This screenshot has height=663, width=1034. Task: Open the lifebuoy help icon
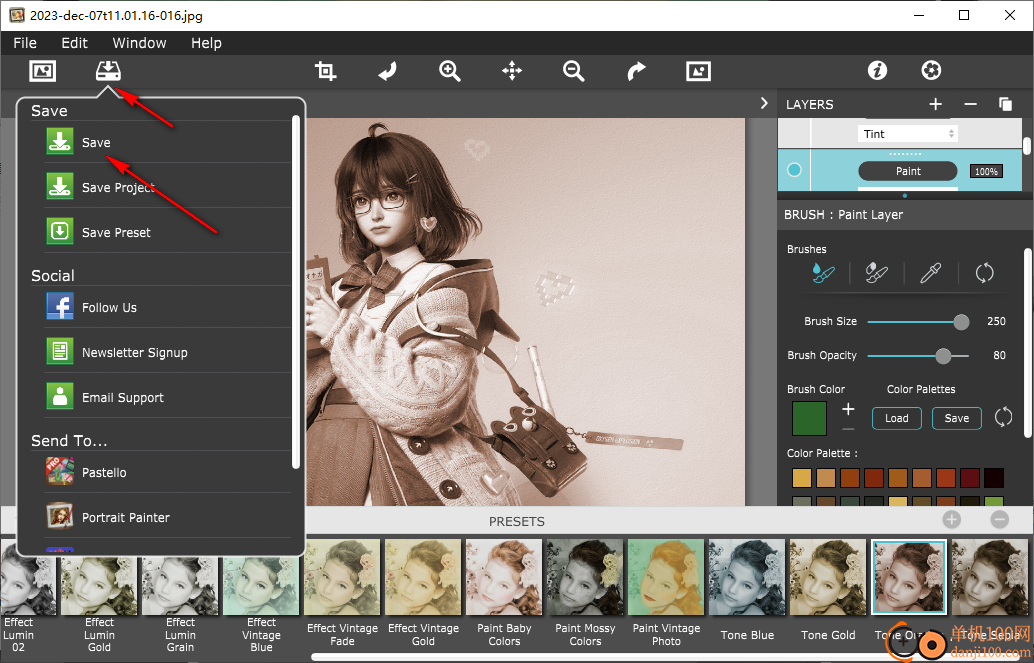pos(931,71)
